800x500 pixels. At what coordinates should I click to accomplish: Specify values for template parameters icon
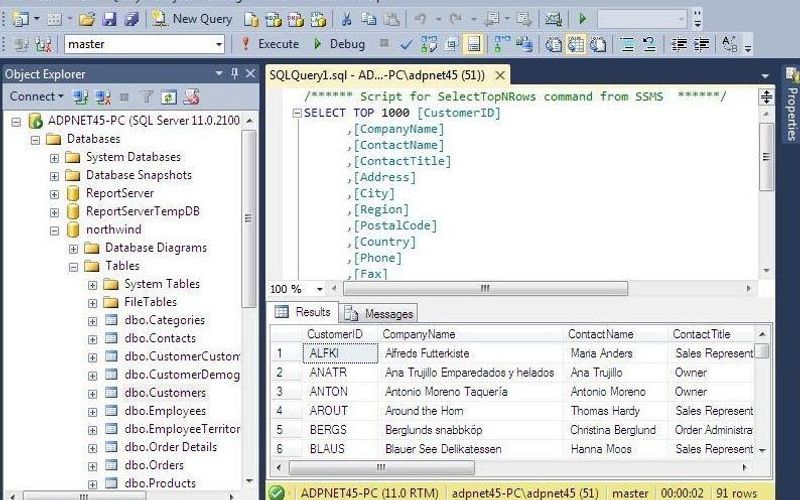coord(729,44)
